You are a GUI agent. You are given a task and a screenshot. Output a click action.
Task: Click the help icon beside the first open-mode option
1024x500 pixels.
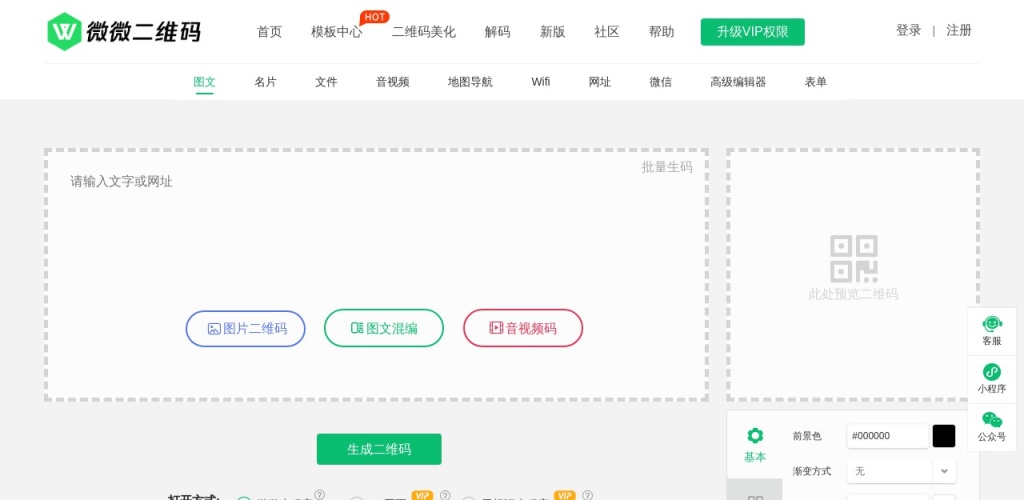[x=320, y=494]
